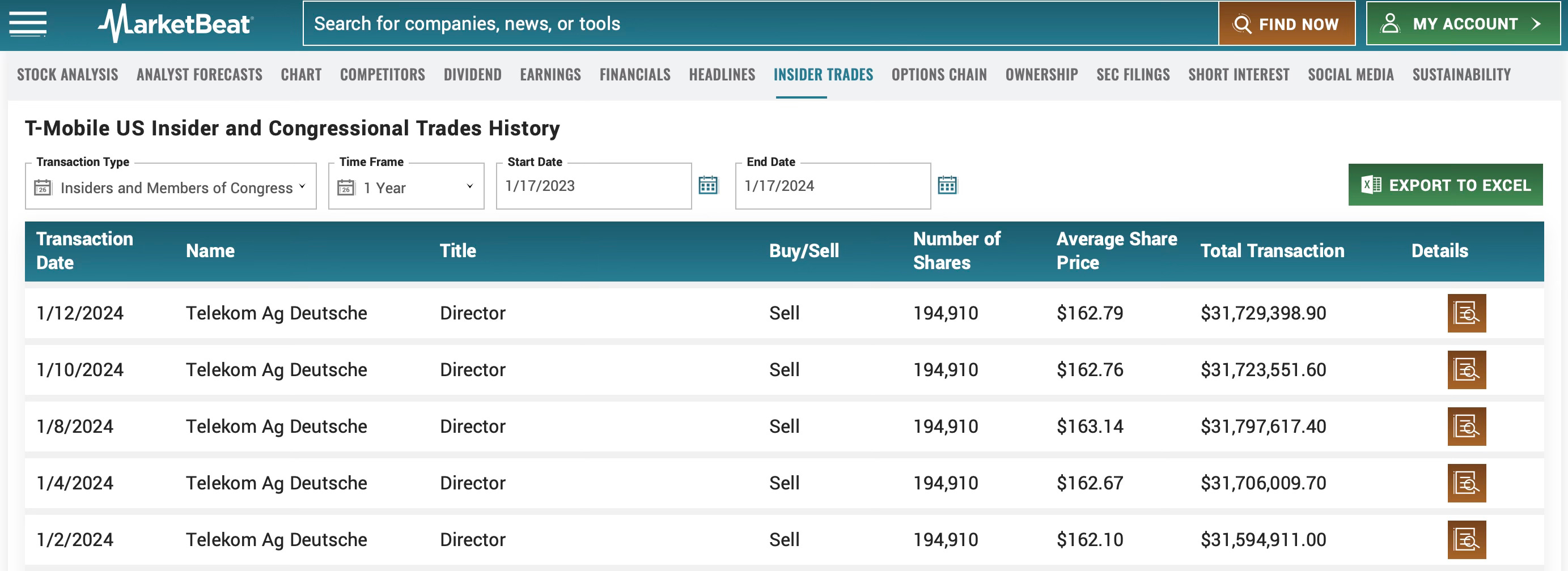Sort by Number of Shares header

click(x=956, y=250)
